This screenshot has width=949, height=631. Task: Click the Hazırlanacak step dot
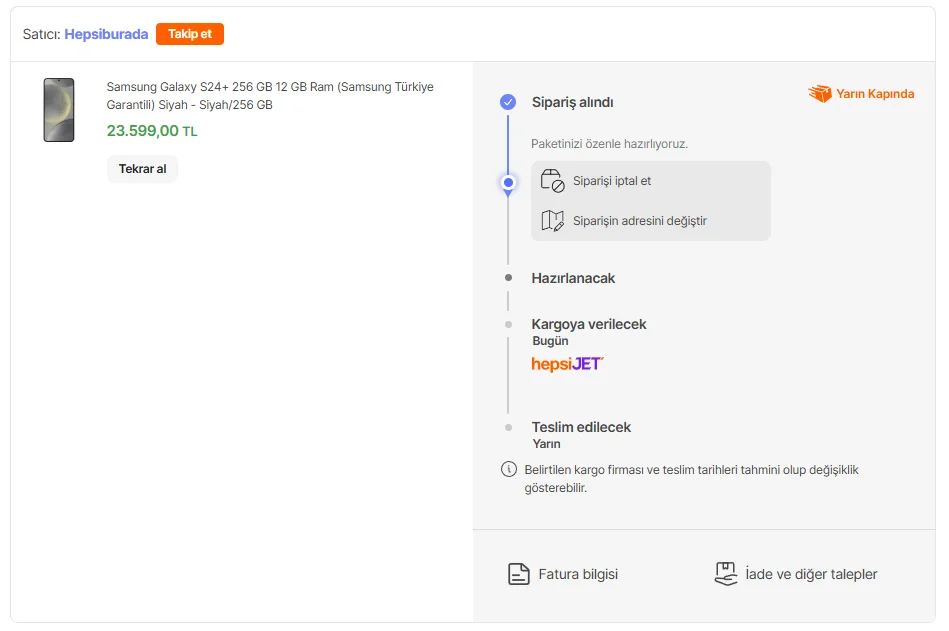tap(508, 278)
